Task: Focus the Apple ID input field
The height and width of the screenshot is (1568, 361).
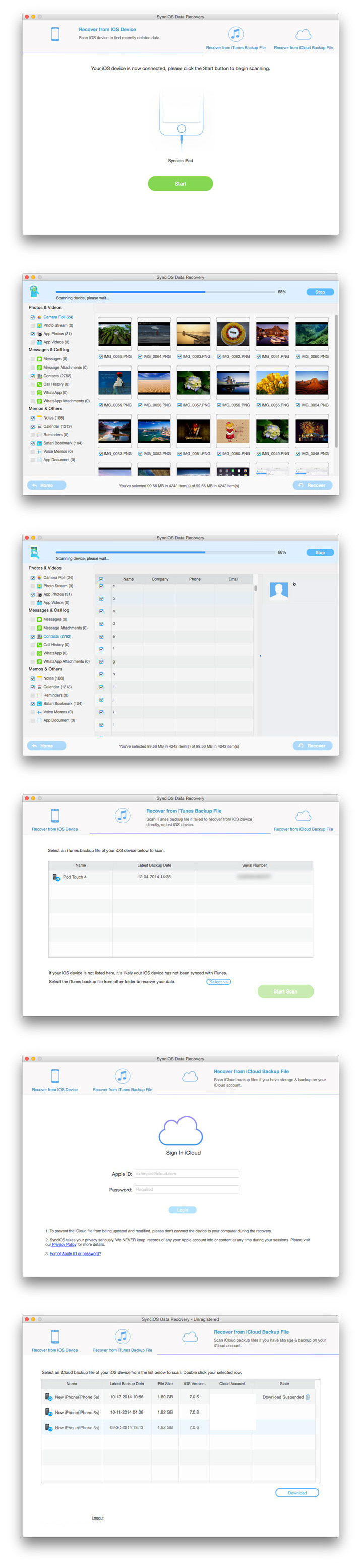Action: [x=187, y=1174]
